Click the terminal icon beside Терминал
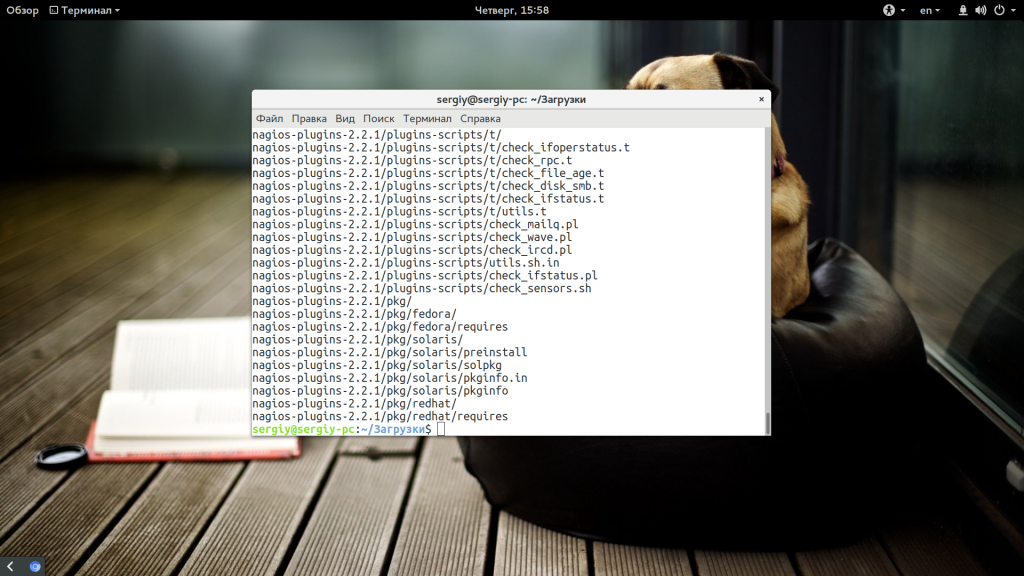The image size is (1024, 576). tap(54, 10)
